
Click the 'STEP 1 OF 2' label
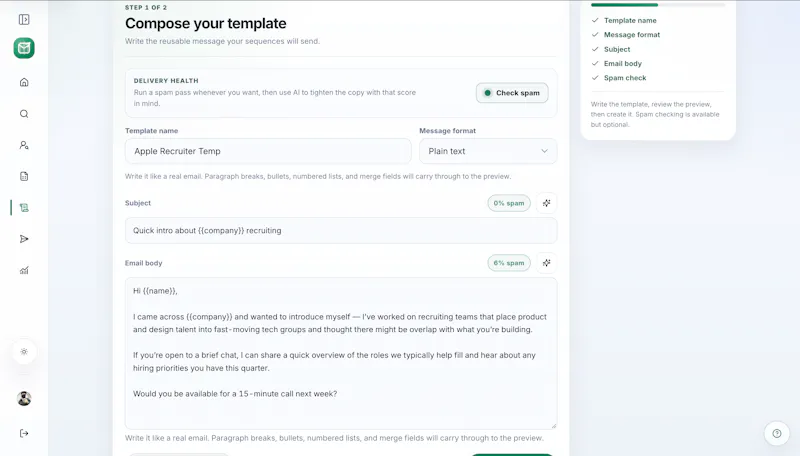(x=146, y=7)
